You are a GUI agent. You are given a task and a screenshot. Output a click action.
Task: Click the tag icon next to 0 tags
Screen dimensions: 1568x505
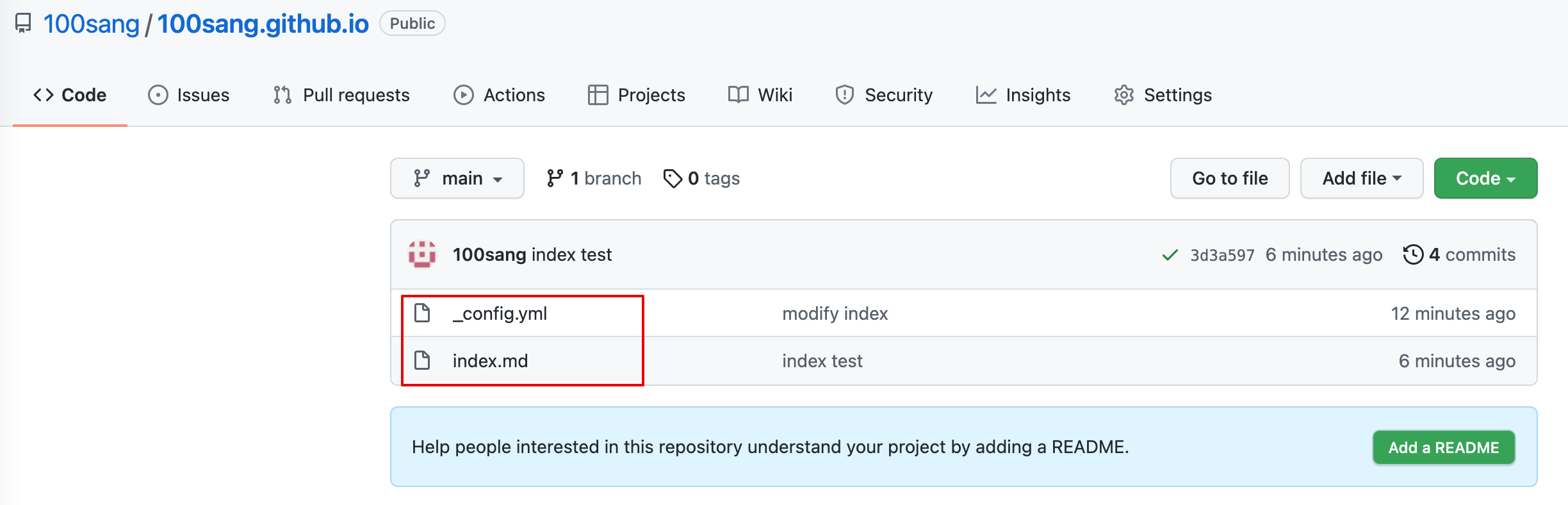click(x=672, y=178)
